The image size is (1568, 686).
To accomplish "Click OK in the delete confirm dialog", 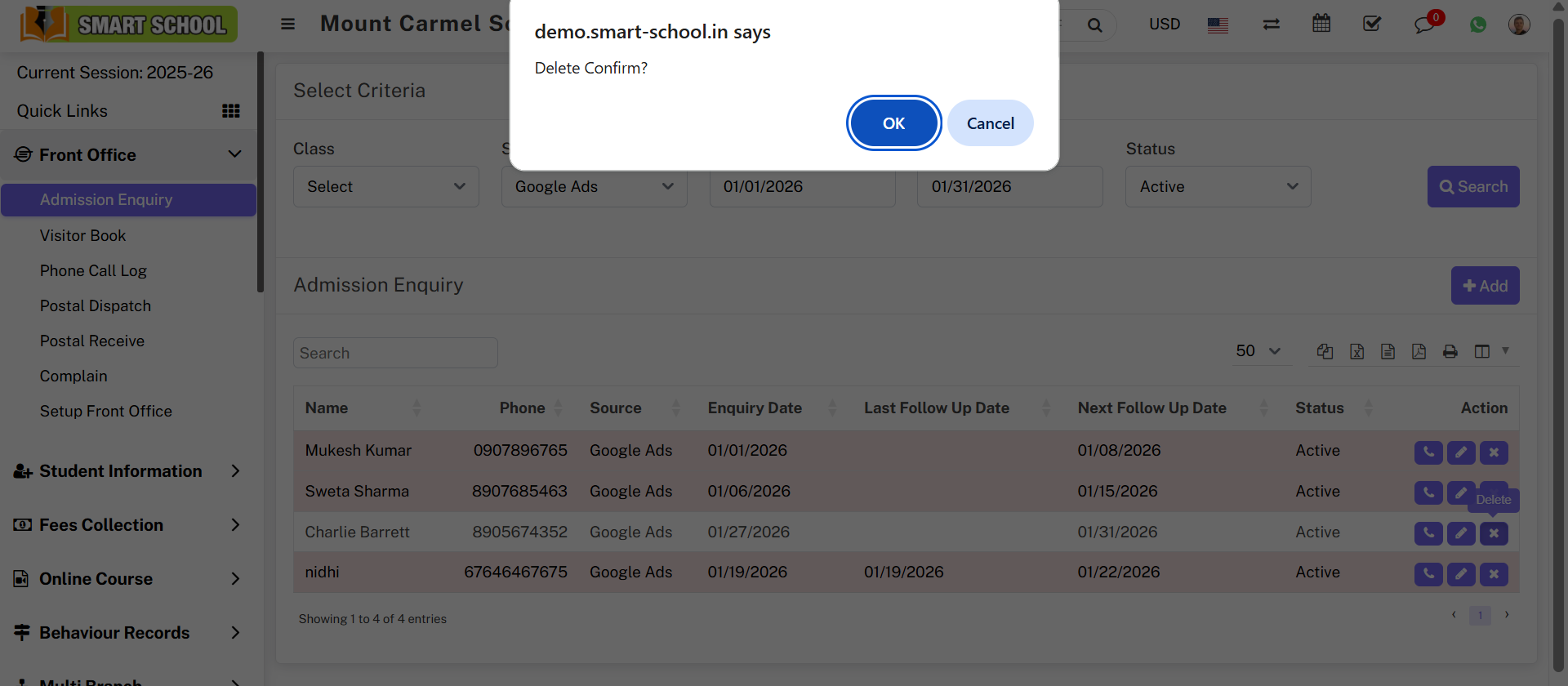I will [893, 123].
